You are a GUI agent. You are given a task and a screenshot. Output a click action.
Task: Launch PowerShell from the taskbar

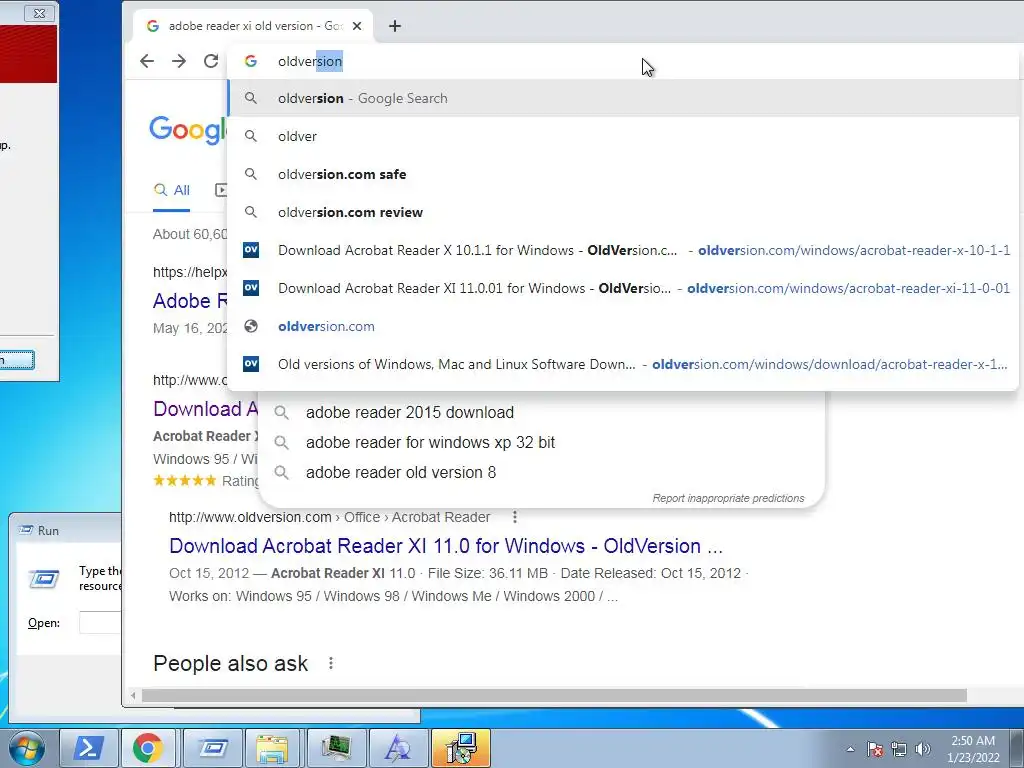(x=89, y=748)
